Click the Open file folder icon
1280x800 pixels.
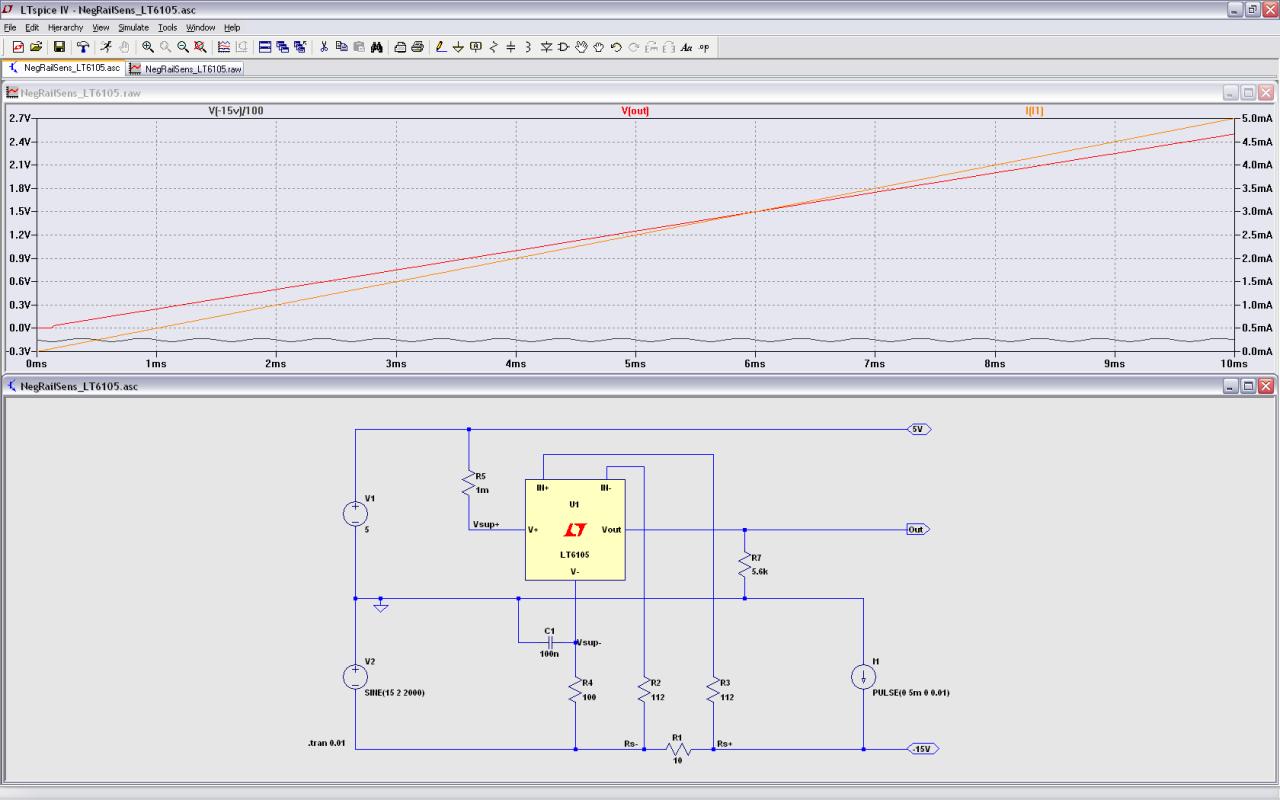(x=36, y=47)
